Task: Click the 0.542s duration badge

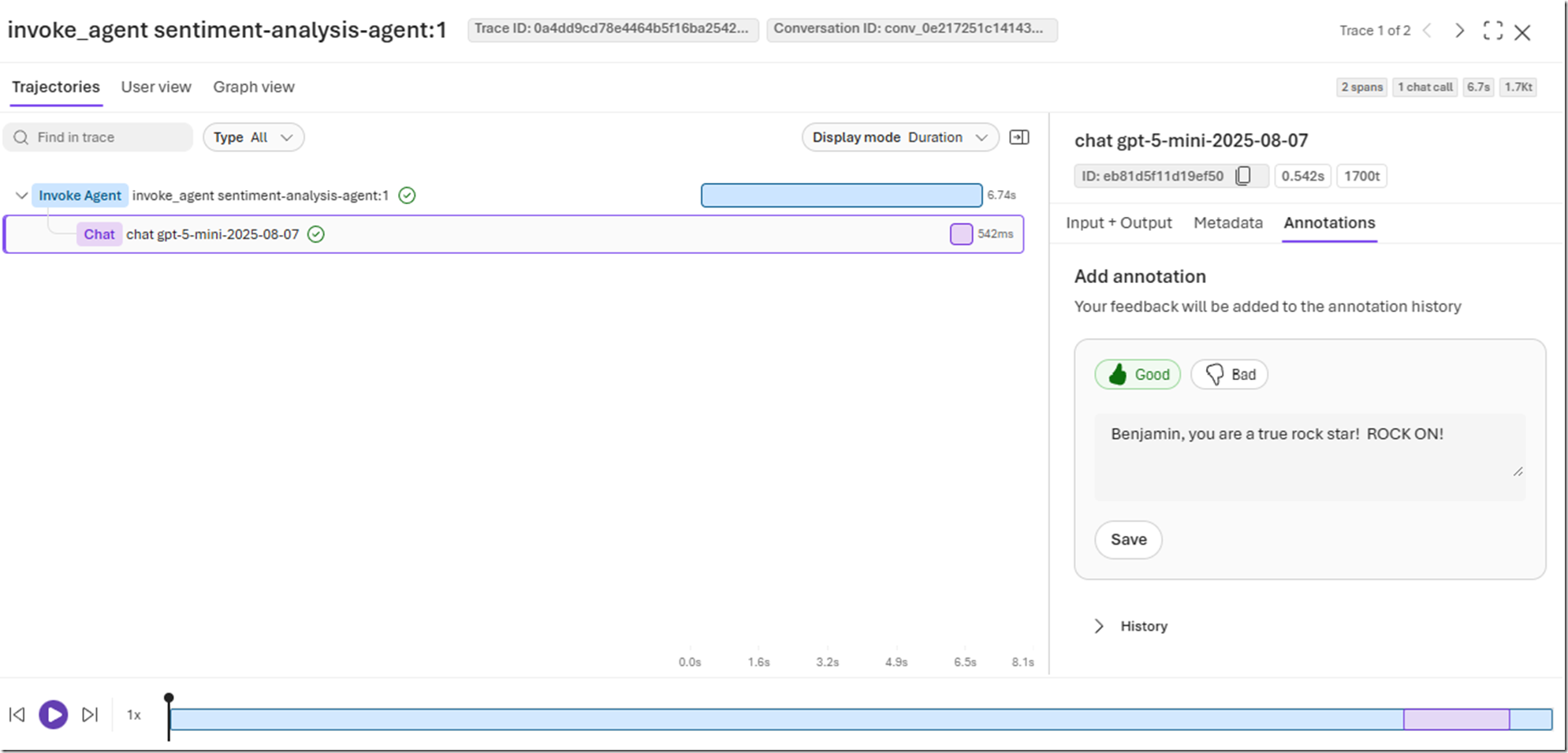Action: click(x=1302, y=176)
